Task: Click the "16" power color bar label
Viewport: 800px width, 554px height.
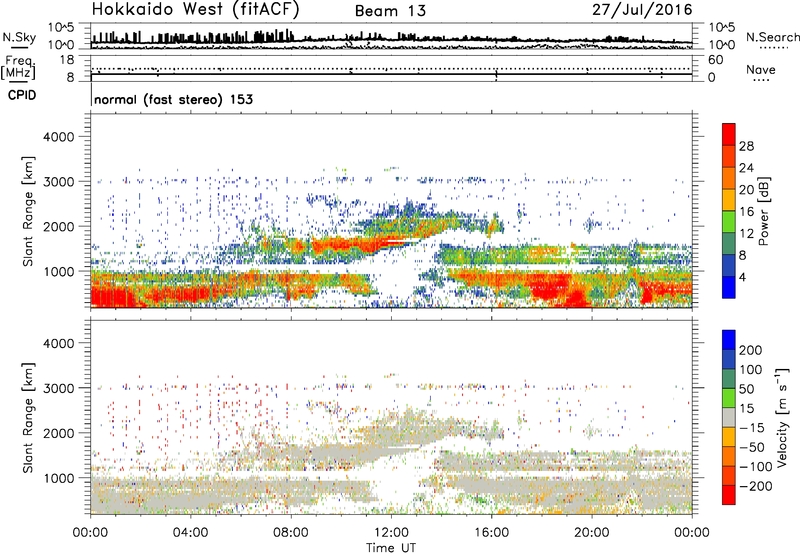Action: [746, 212]
